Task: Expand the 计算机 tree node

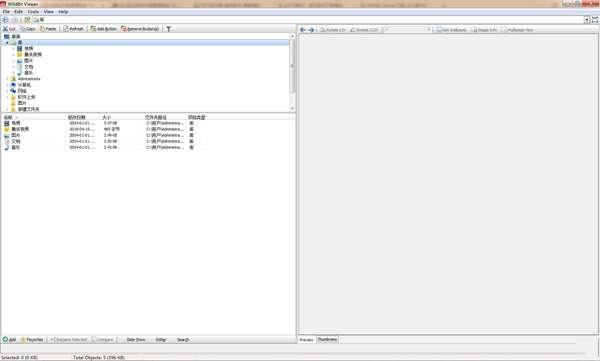Action: pos(7,85)
